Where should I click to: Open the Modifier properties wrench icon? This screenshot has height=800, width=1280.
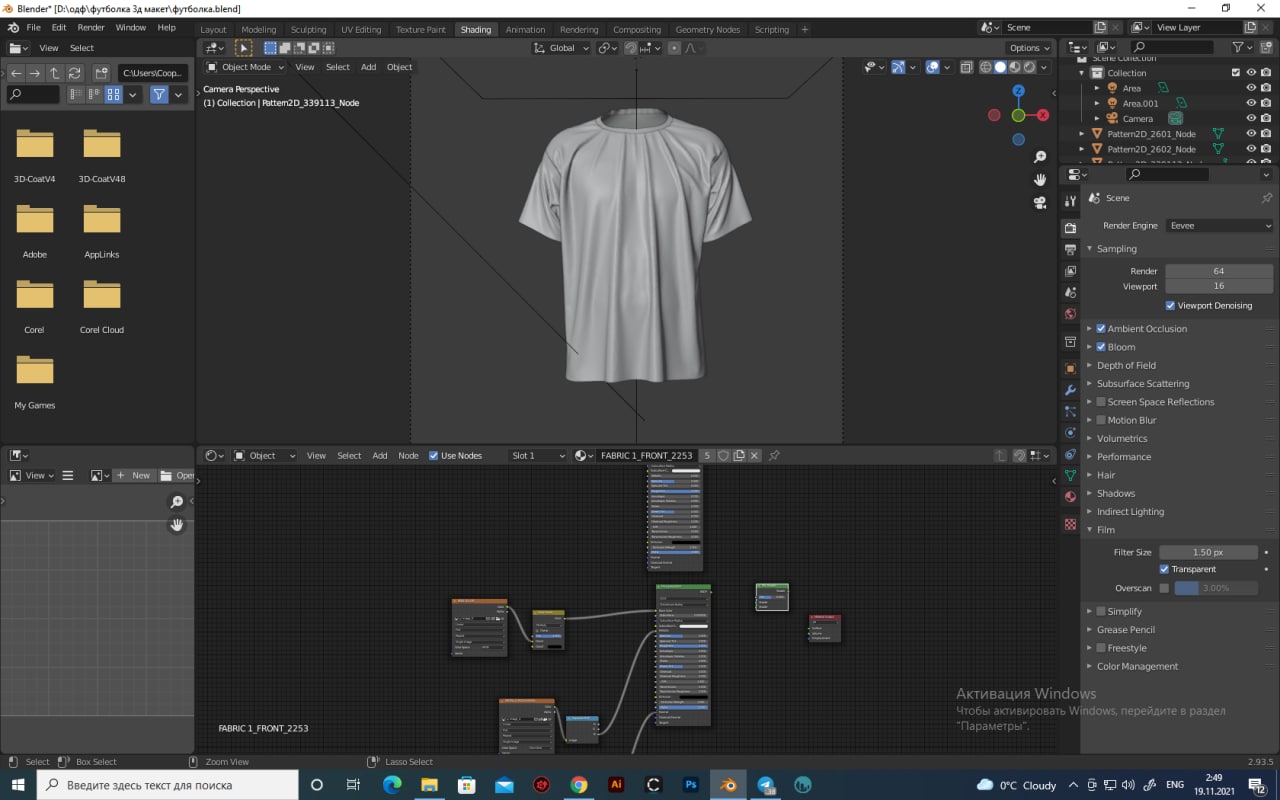(1070, 390)
